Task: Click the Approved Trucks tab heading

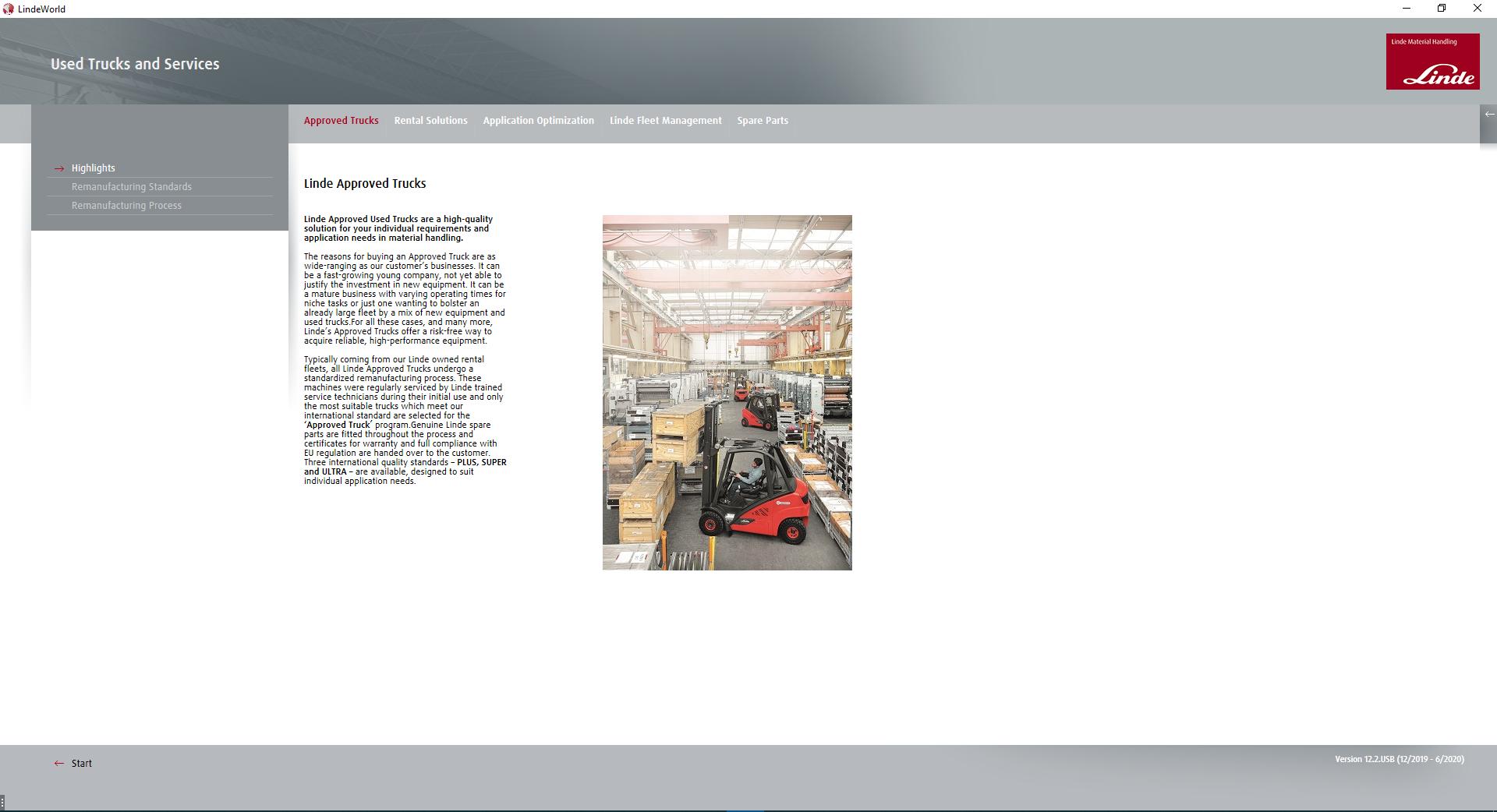Action: pos(341,120)
